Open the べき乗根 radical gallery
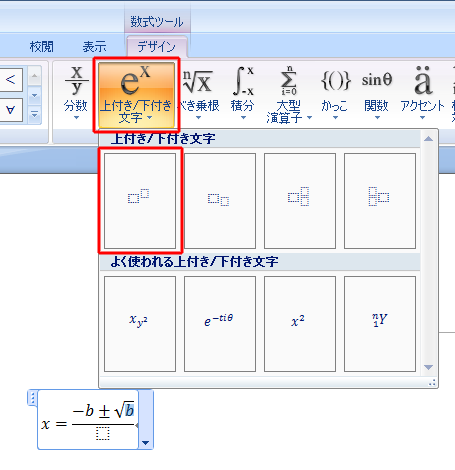The image size is (455, 470). coord(199,94)
